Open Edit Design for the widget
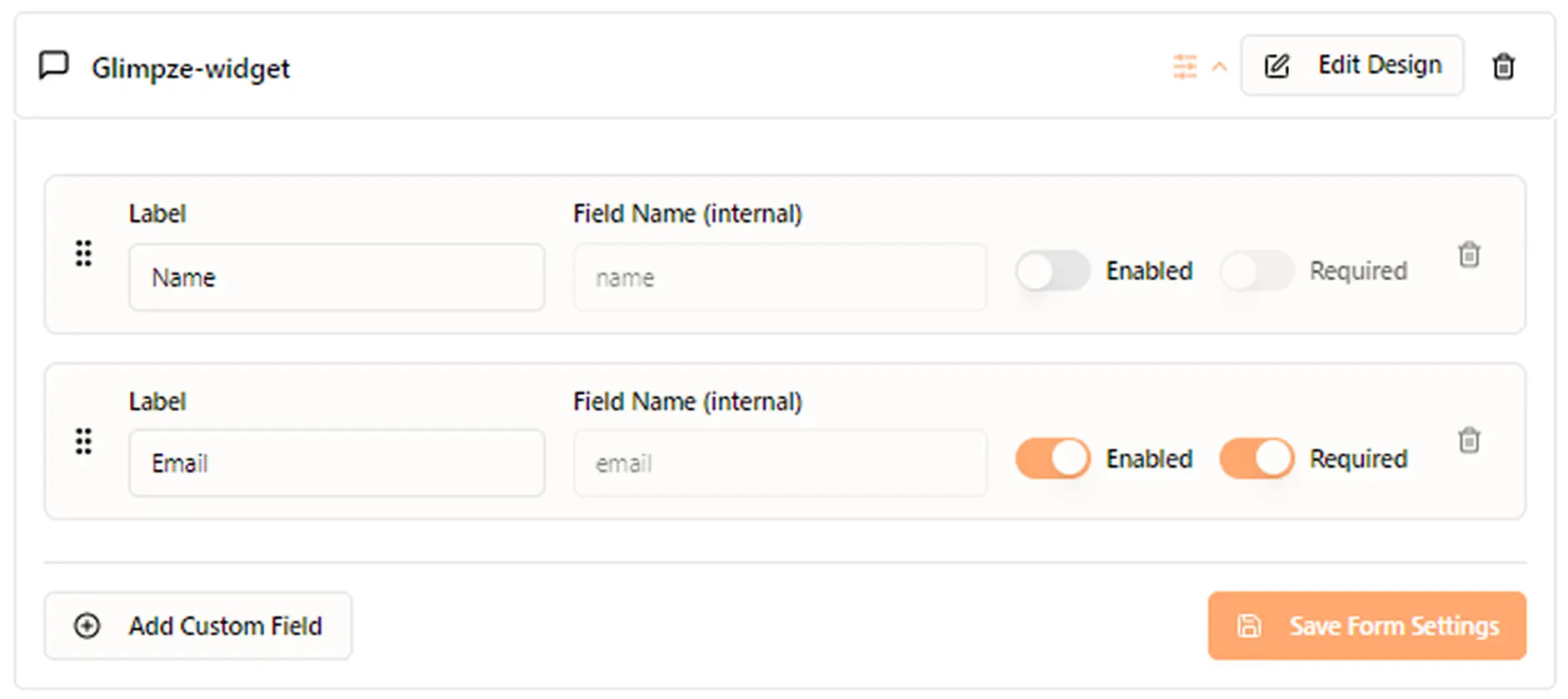1568x699 pixels. point(1351,65)
